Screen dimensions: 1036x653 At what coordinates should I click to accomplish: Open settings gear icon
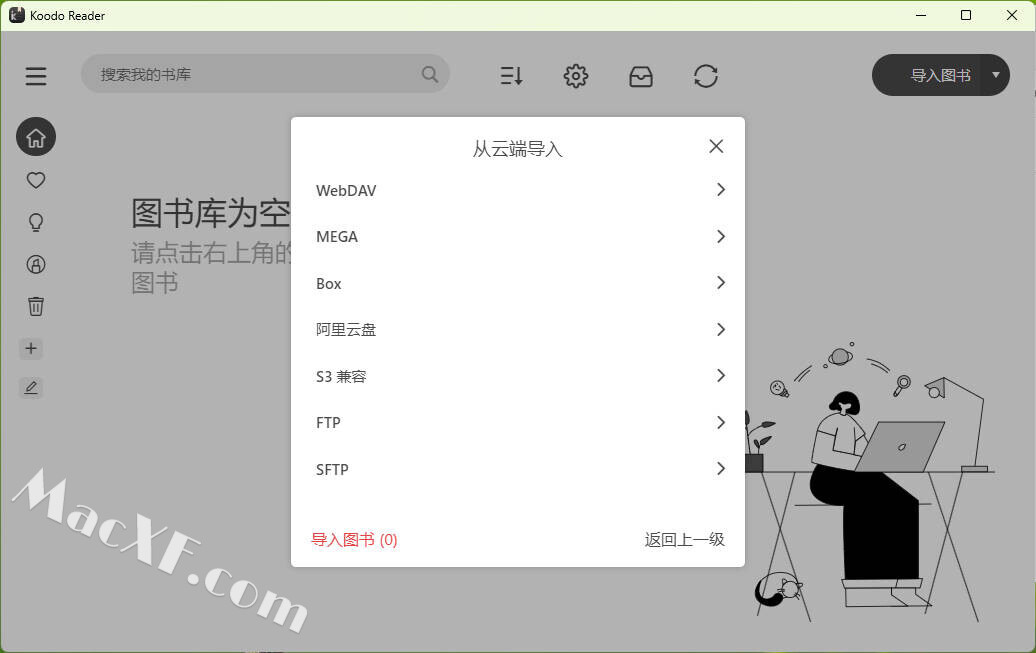(575, 76)
